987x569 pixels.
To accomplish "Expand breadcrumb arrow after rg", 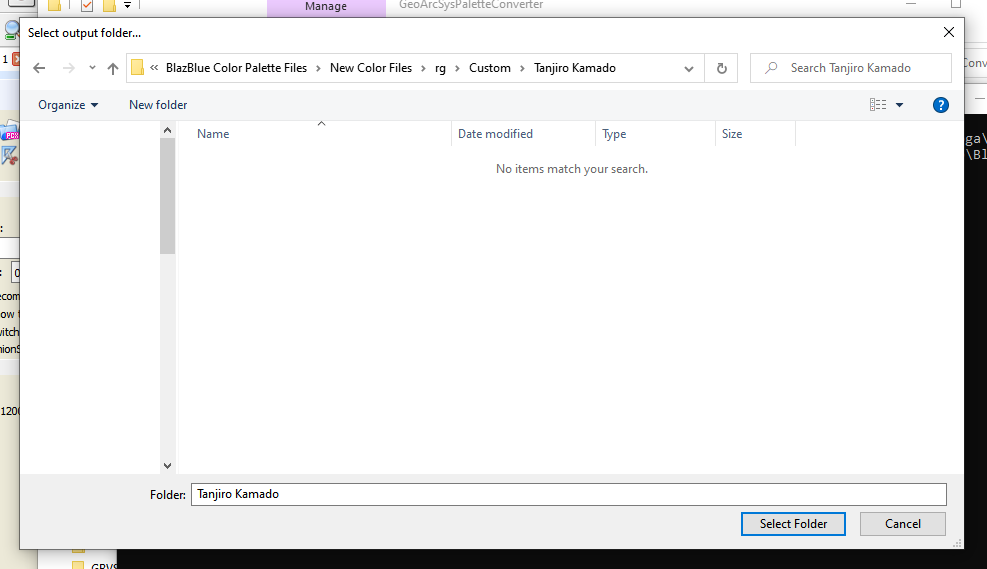I will point(458,68).
